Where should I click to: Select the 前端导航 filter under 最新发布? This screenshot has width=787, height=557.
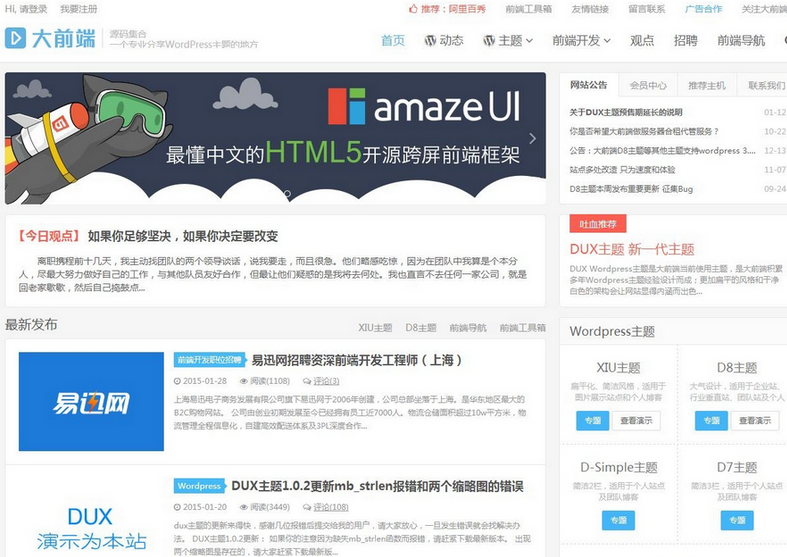[x=468, y=328]
